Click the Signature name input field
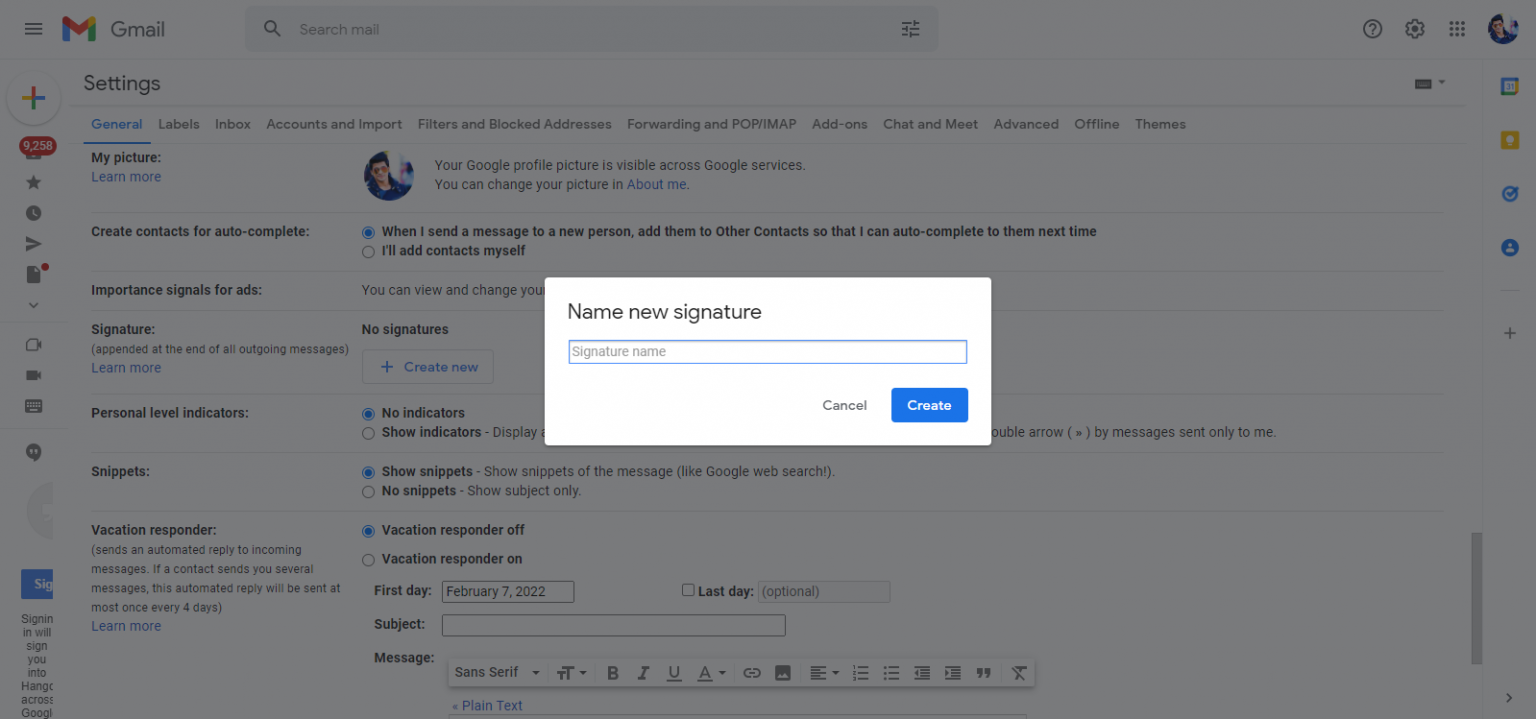 point(767,351)
